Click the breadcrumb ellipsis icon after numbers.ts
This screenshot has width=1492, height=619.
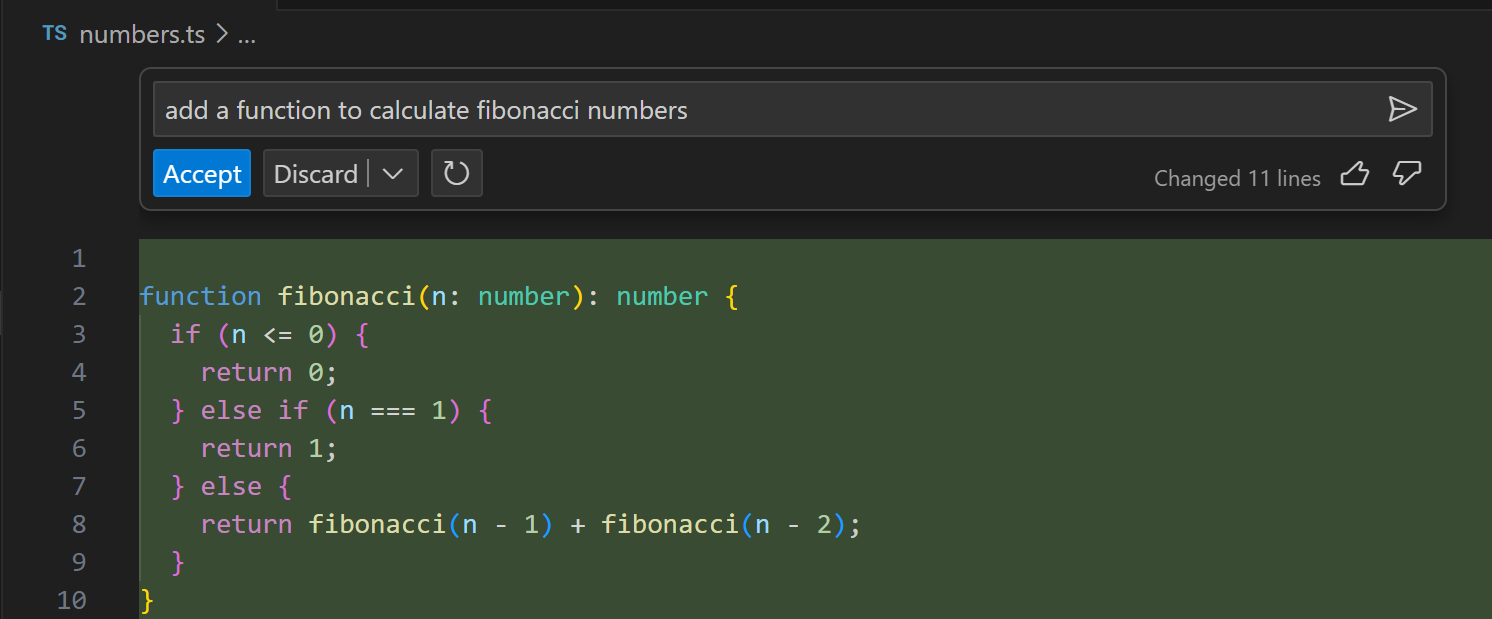click(247, 35)
